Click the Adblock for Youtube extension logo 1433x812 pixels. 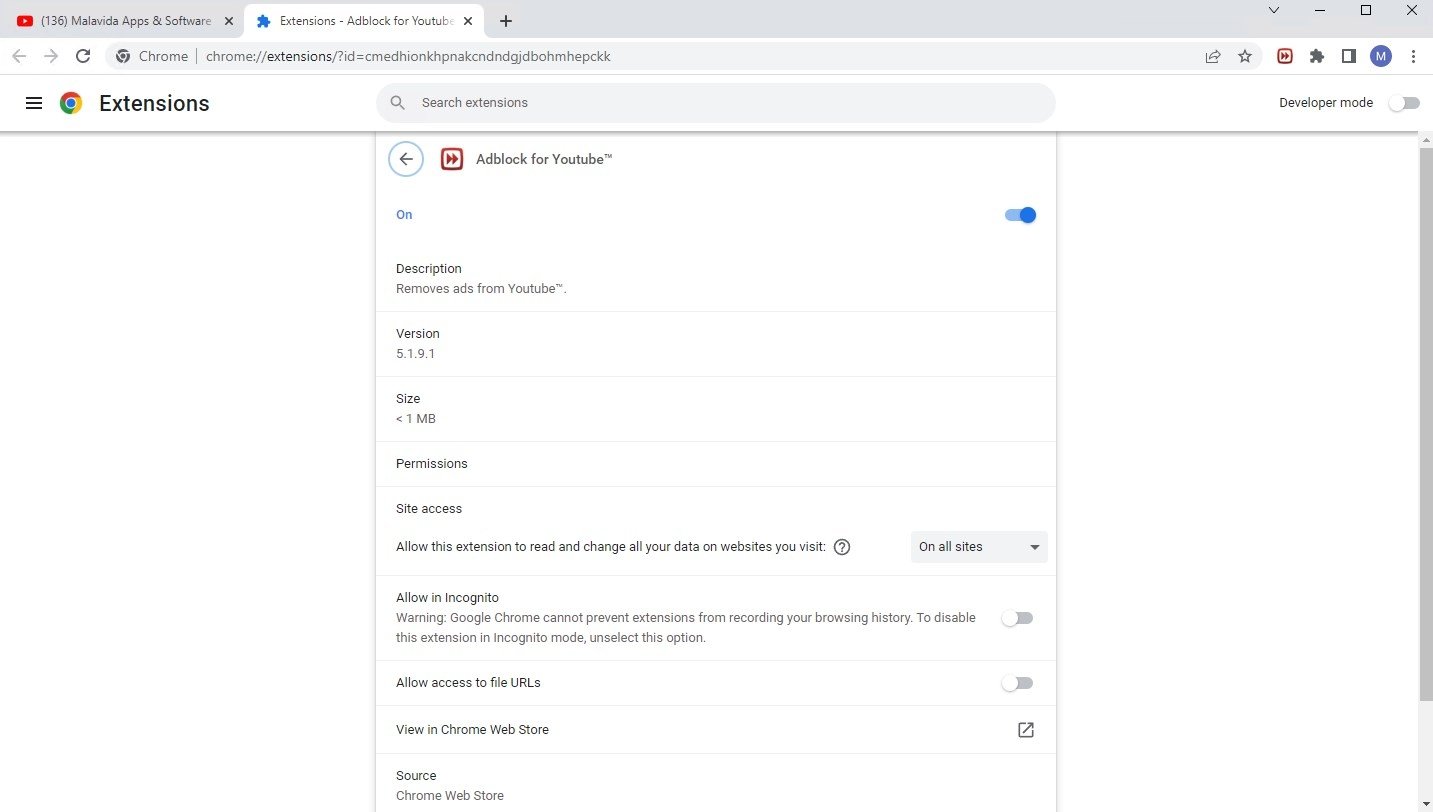coord(452,159)
